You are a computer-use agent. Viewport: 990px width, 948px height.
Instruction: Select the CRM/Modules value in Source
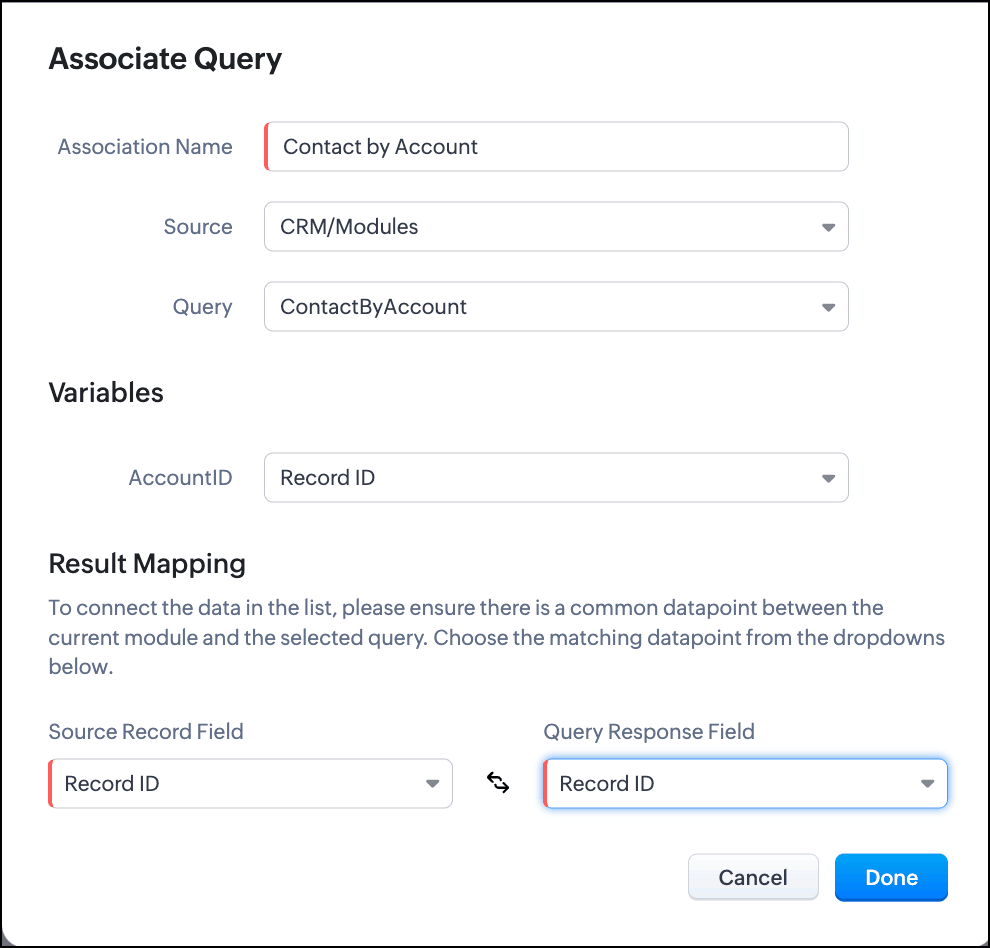click(x=349, y=227)
